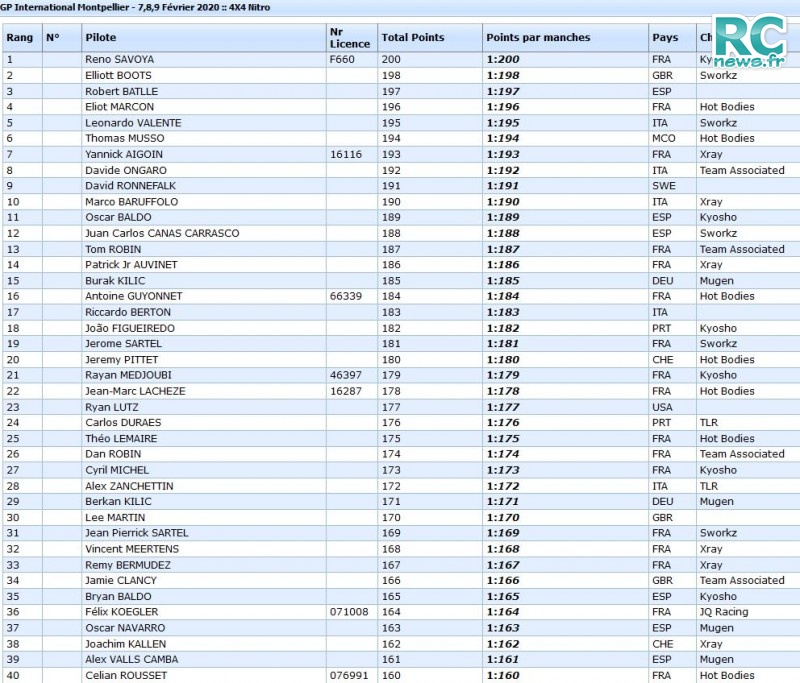Click pilot name Bryan BALDO
Image resolution: width=800 pixels, height=683 pixels.
pyautogui.click(x=118, y=597)
